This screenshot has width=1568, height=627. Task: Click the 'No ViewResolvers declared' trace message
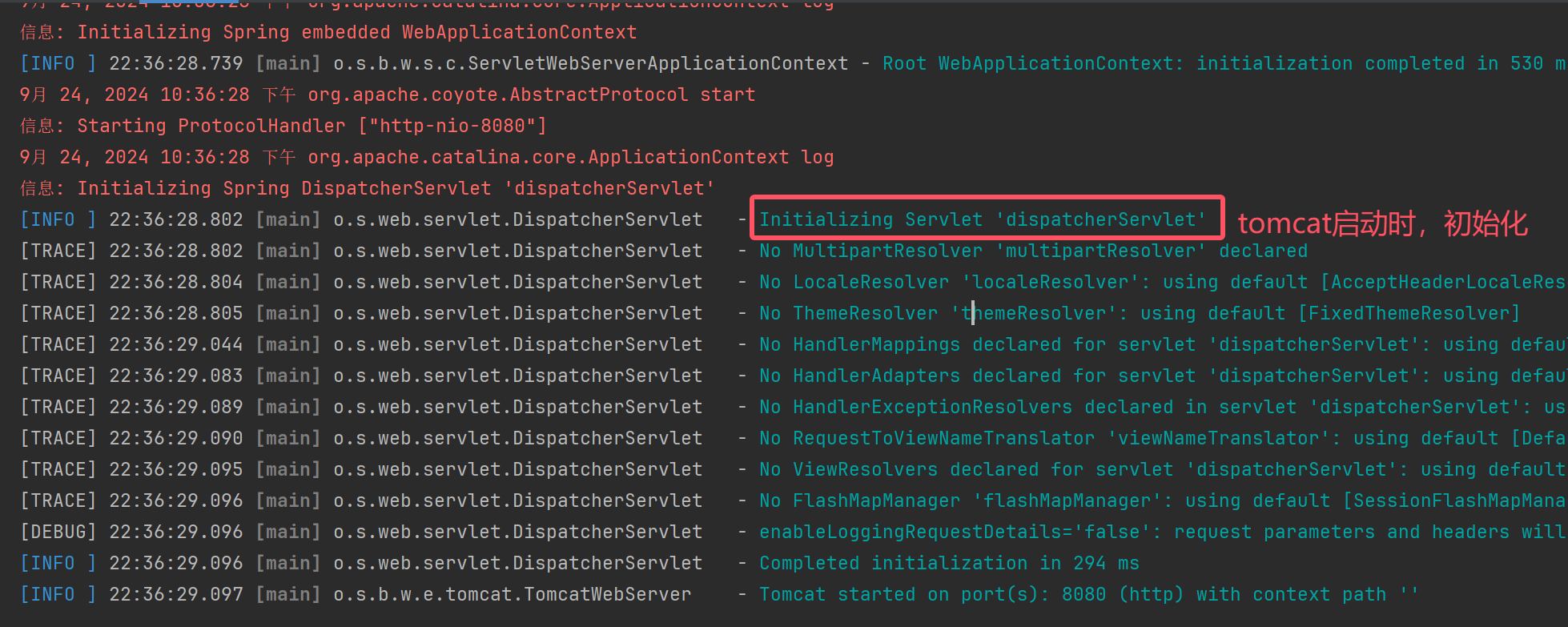click(x=1163, y=469)
